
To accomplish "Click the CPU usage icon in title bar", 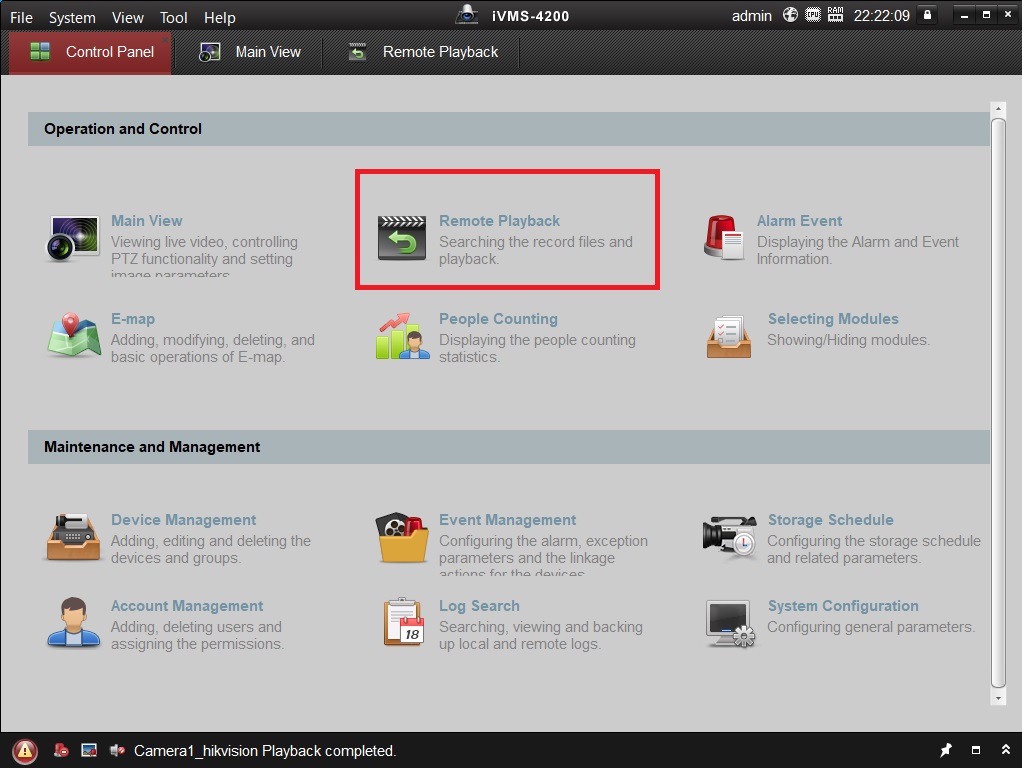I will 813,15.
